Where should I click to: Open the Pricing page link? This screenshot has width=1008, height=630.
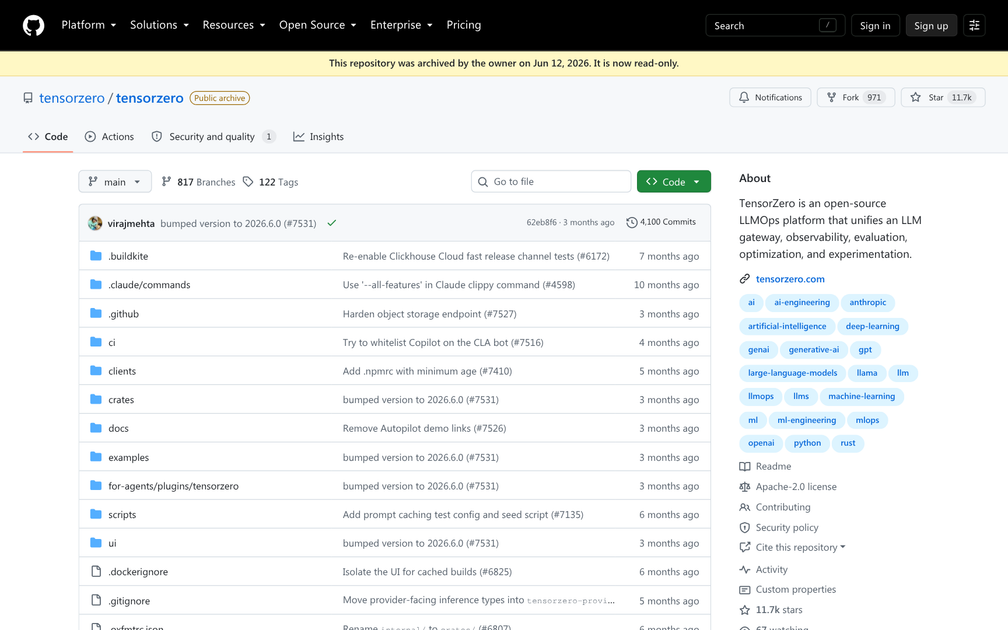464,25
